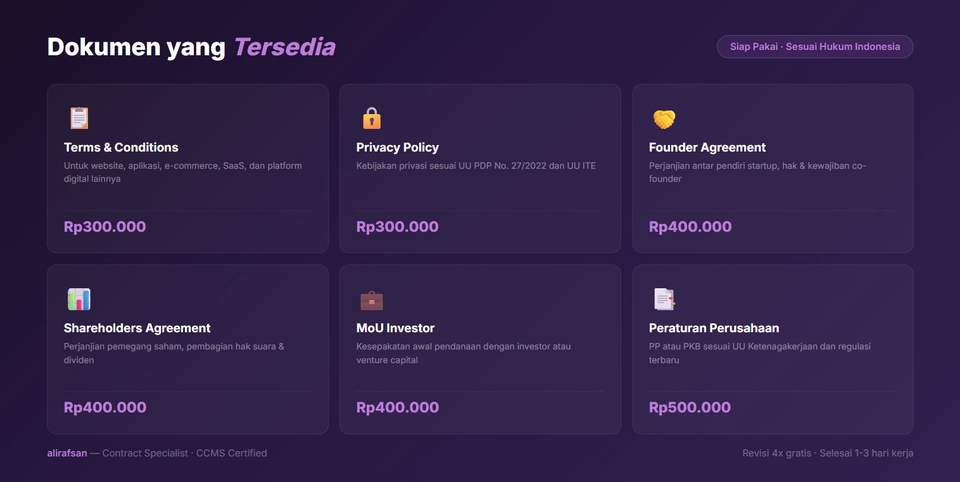Click the Siap Pakai badge
Screen dimensions: 960x482
click(815, 47)
